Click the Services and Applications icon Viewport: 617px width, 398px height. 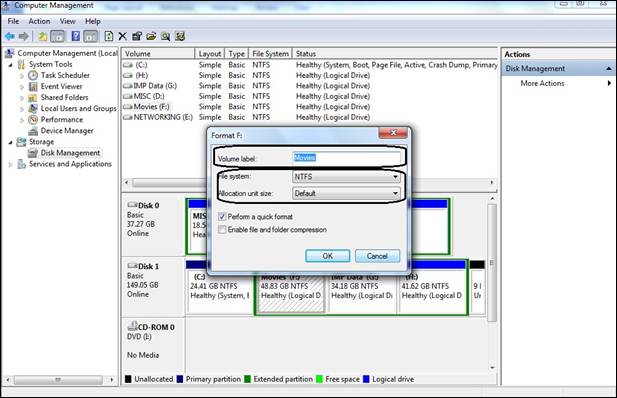pyautogui.click(x=22, y=164)
